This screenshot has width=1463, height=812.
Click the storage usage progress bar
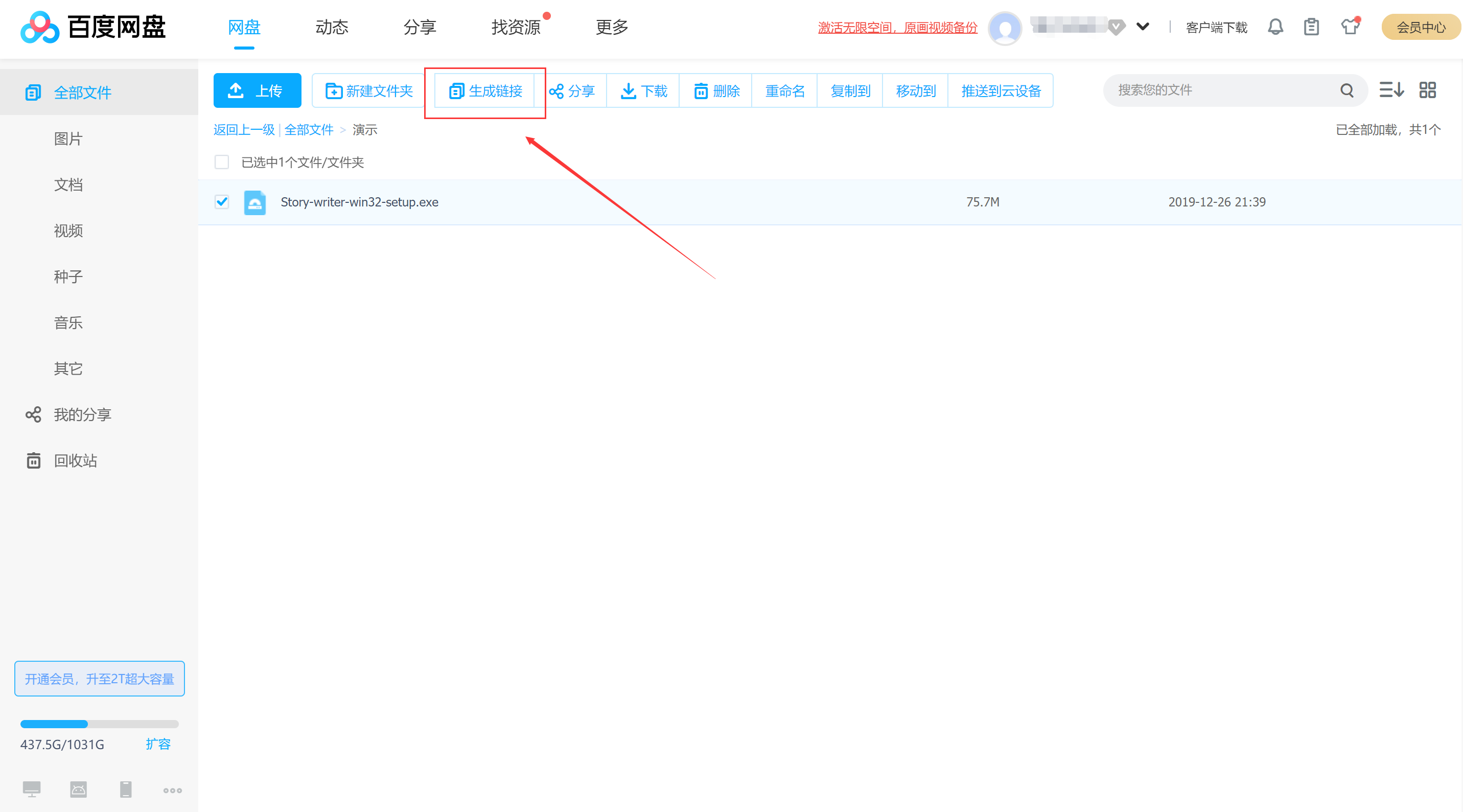click(99, 724)
